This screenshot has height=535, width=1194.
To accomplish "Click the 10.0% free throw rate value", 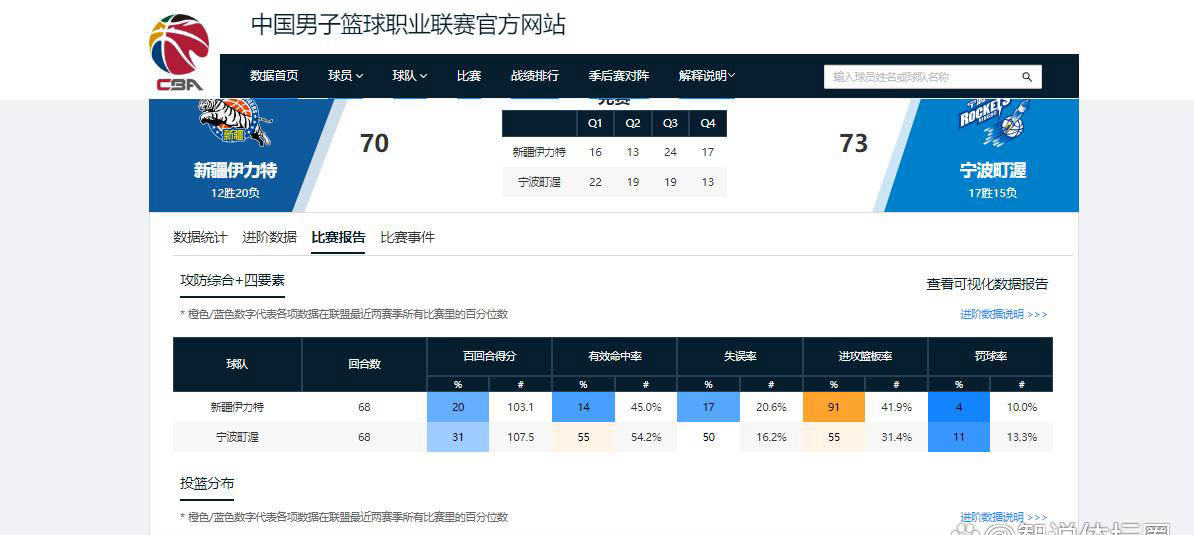I will [1022, 407].
